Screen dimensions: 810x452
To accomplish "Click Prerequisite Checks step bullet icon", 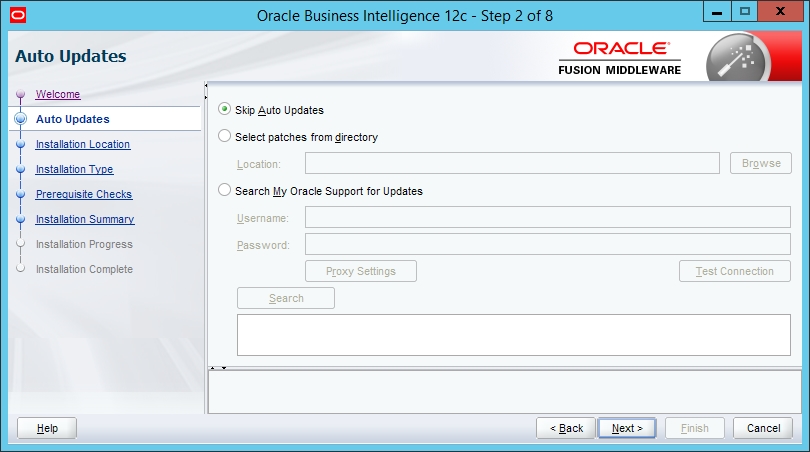I will [x=21, y=194].
